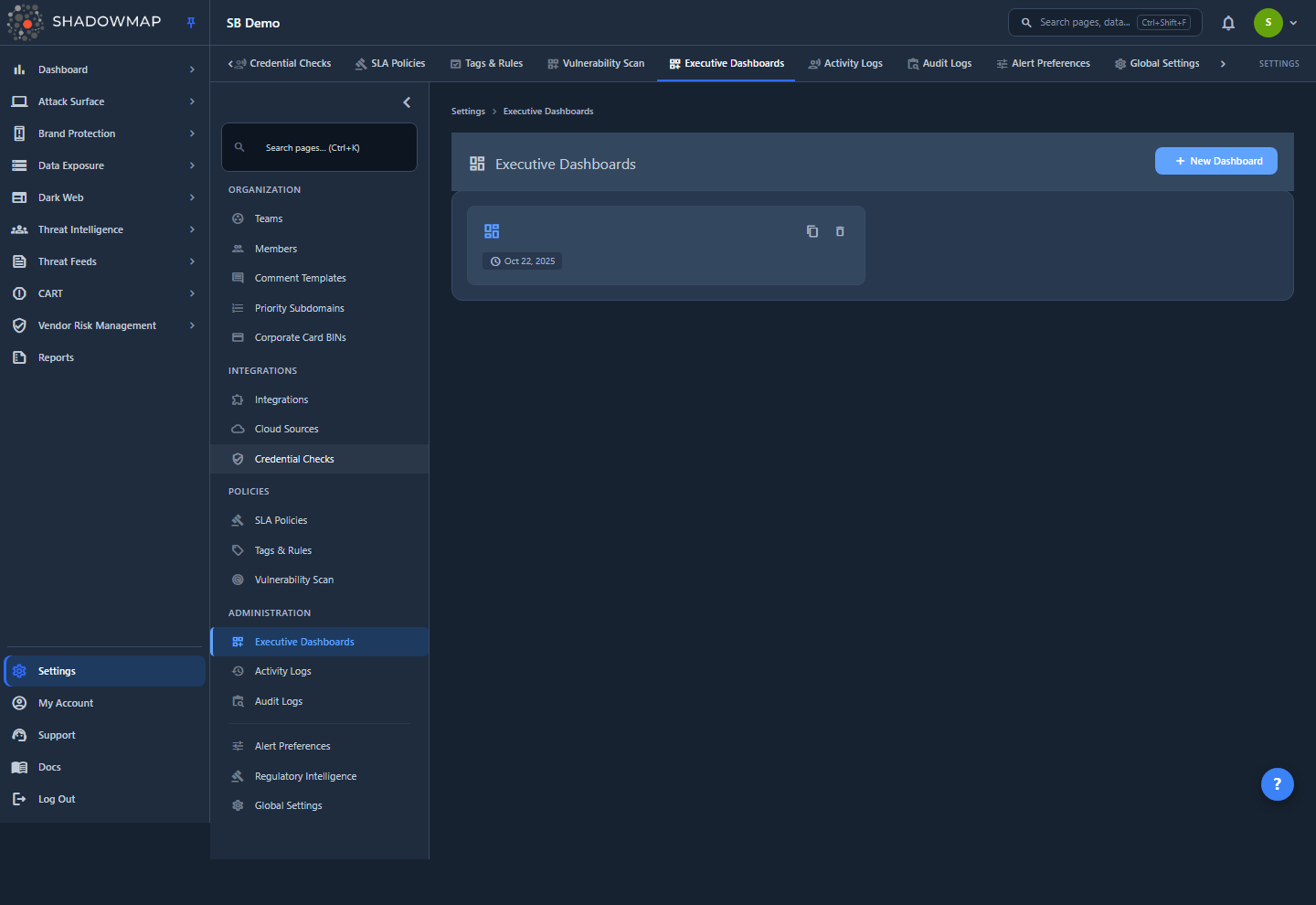Click the Brand Protection icon
This screenshot has width=1316, height=905.
point(19,133)
